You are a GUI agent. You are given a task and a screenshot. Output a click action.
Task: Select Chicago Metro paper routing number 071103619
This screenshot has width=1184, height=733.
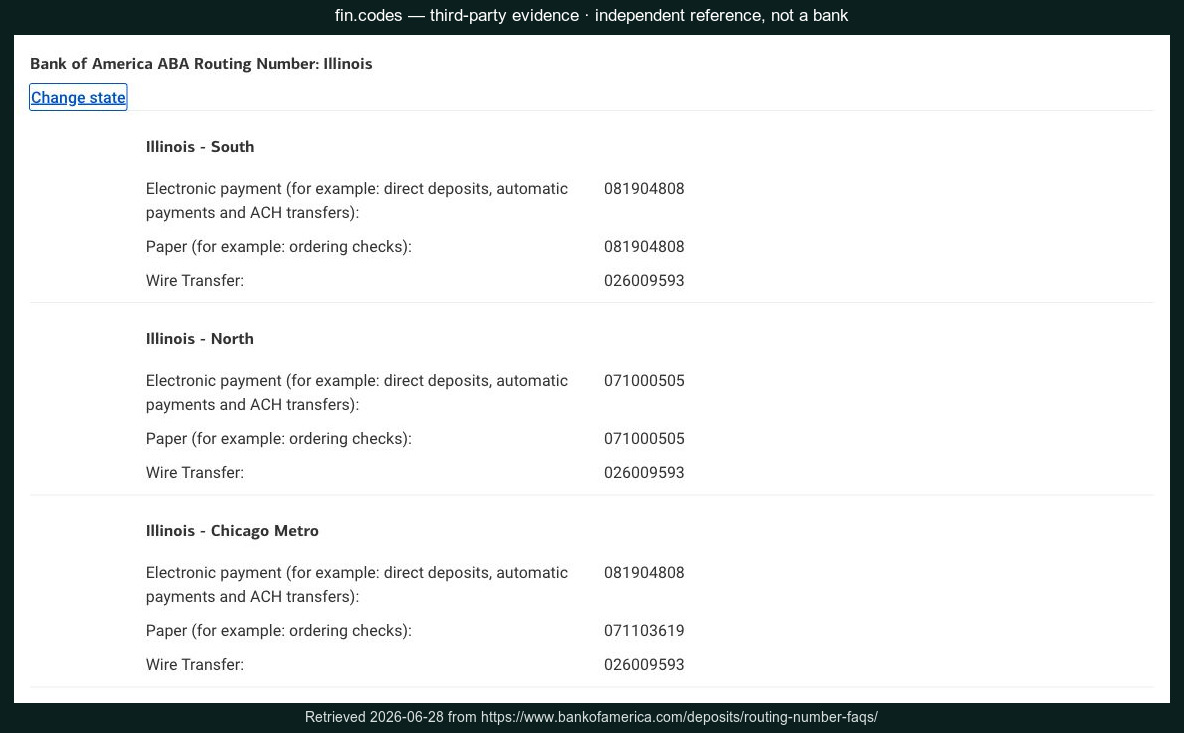644,630
